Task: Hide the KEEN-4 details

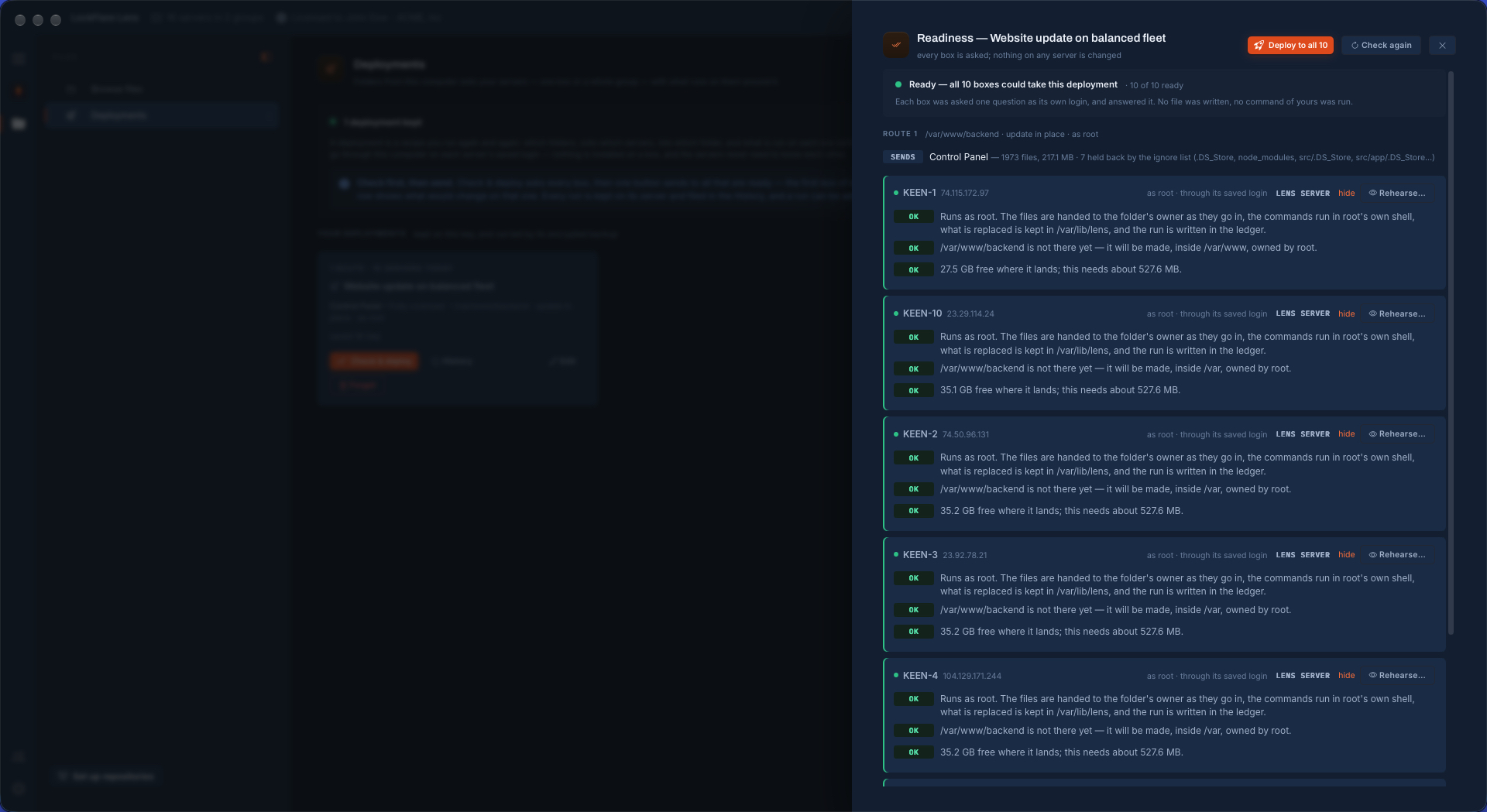Action: 1347,676
